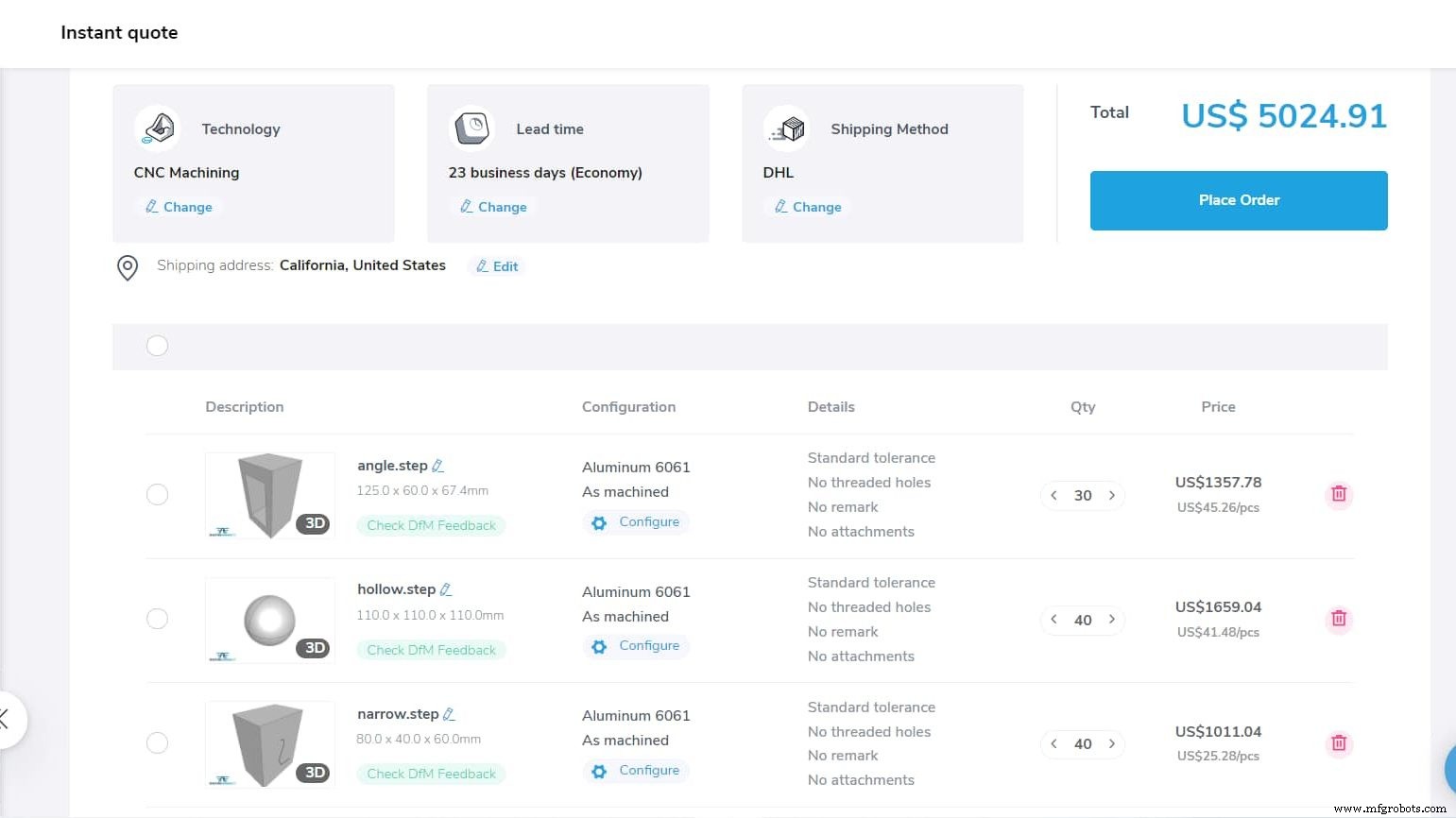Open Check DfM Feedback for hollow.step
This screenshot has height=818, width=1456.
tap(431, 650)
